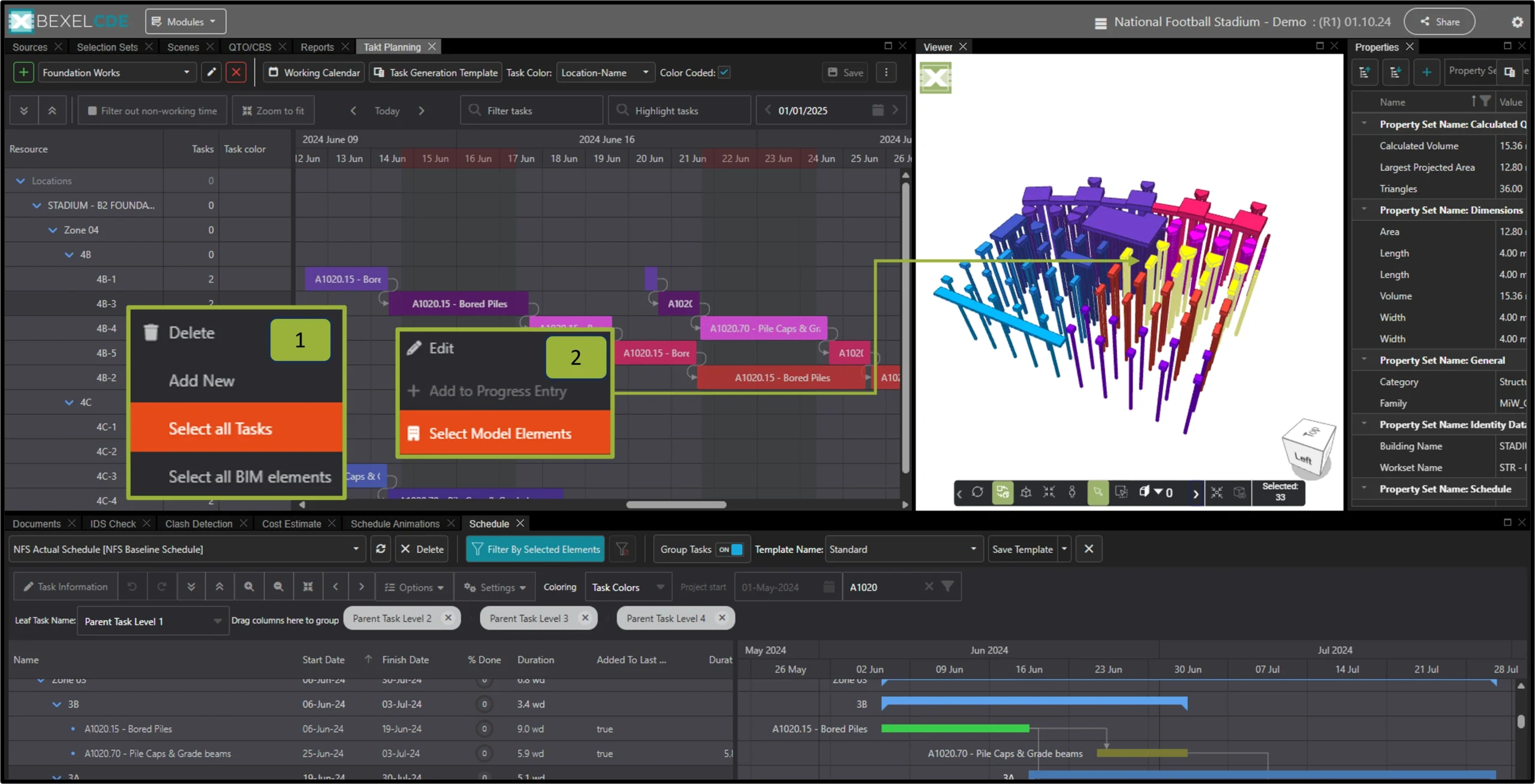Toggle Filter out non-working time

(x=152, y=111)
